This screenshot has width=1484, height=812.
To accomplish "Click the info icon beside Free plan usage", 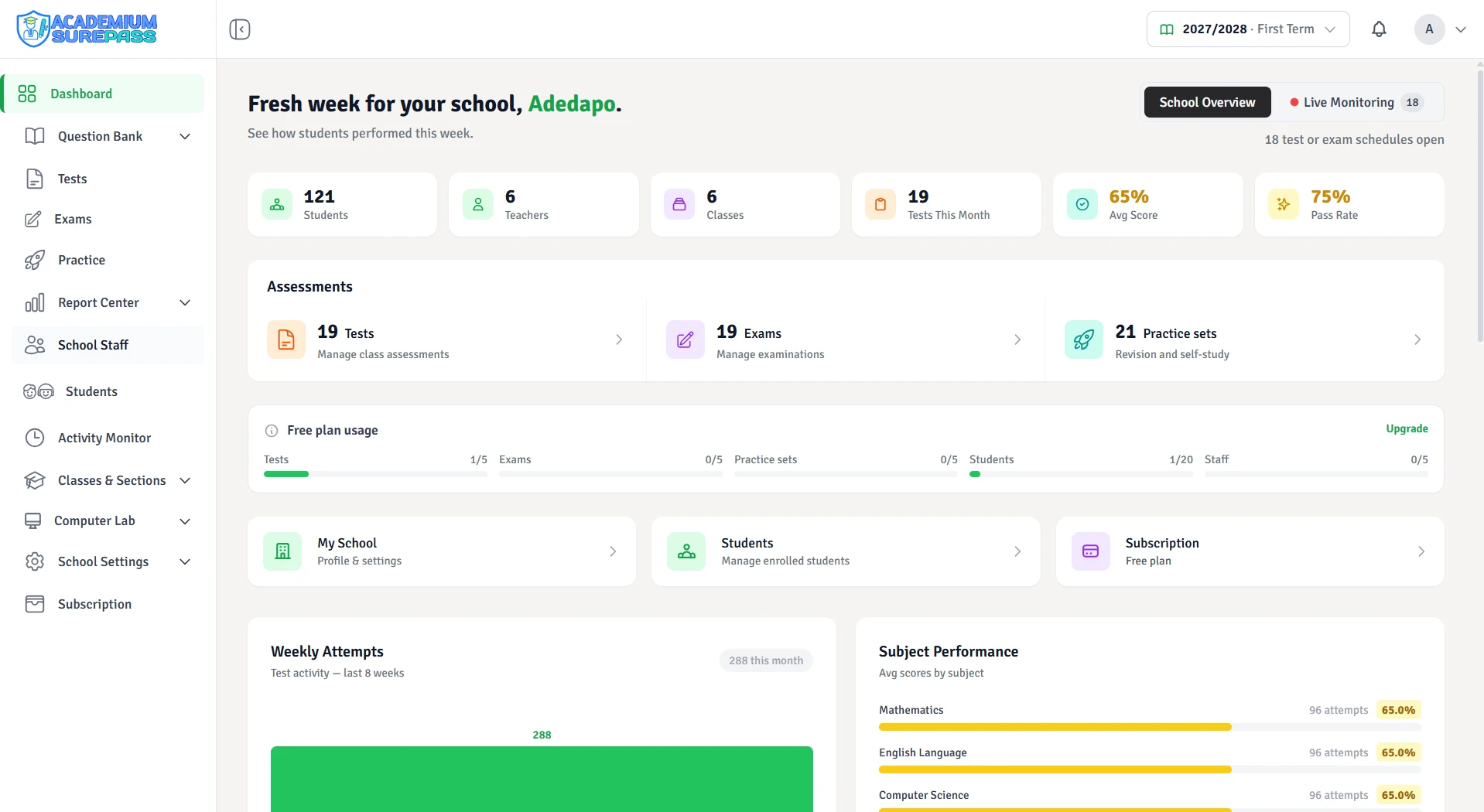I will tap(272, 431).
